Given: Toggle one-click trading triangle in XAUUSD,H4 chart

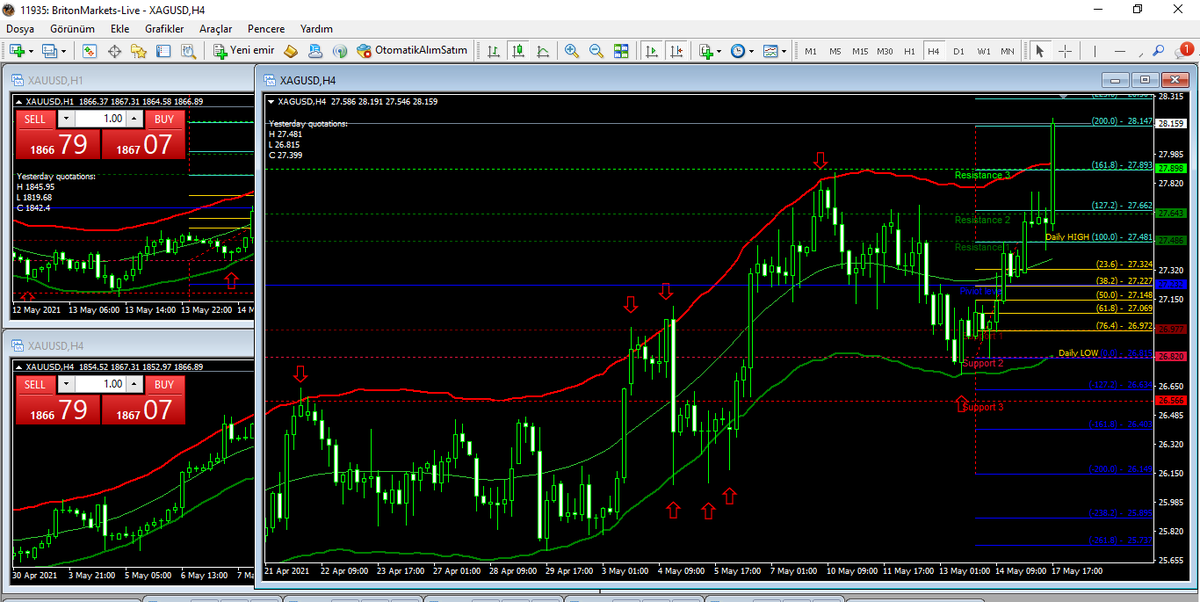Looking at the screenshot, I should pyautogui.click(x=20, y=367).
